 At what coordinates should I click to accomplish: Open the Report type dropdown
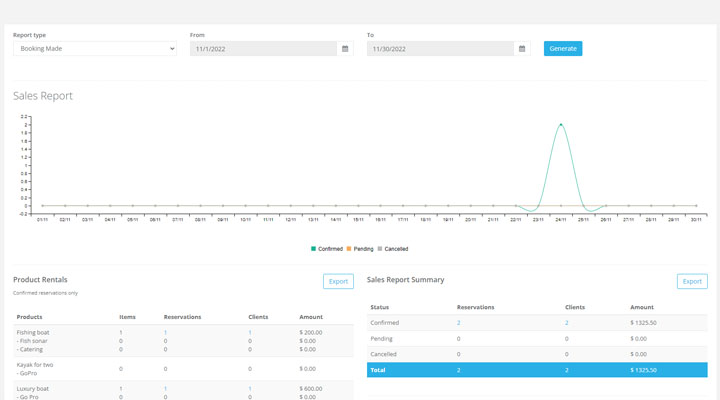pyautogui.click(x=95, y=49)
